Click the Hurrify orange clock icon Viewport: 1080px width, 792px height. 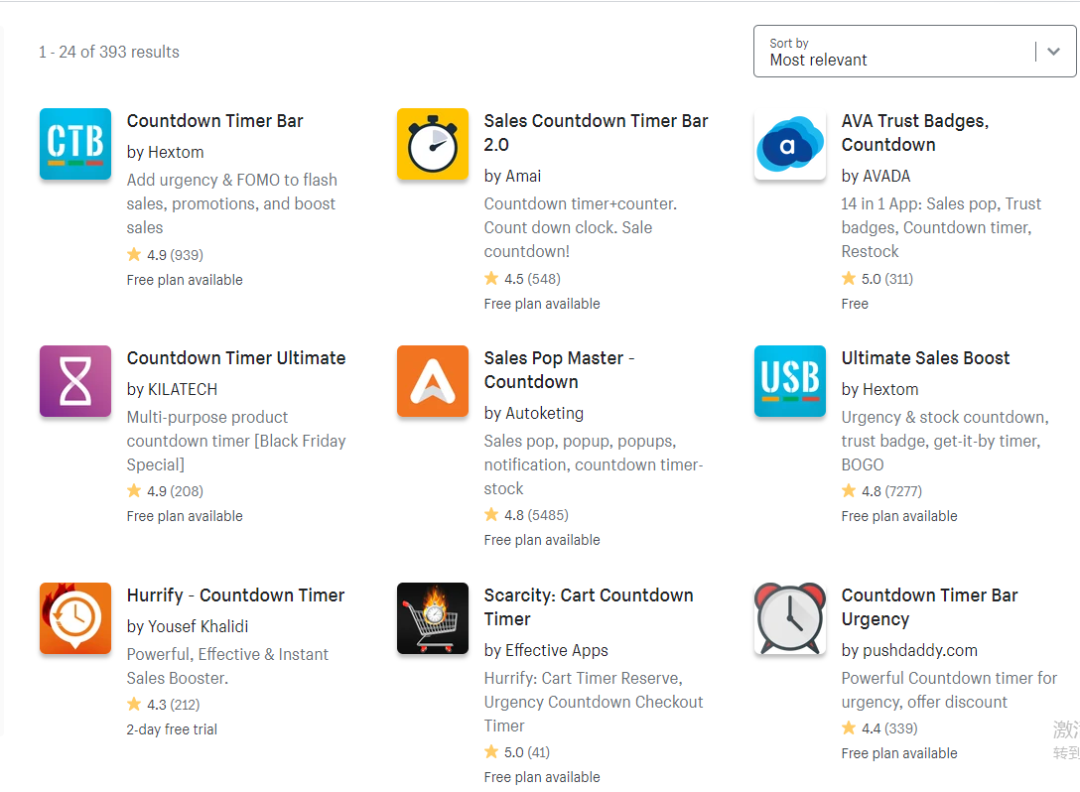(75, 618)
